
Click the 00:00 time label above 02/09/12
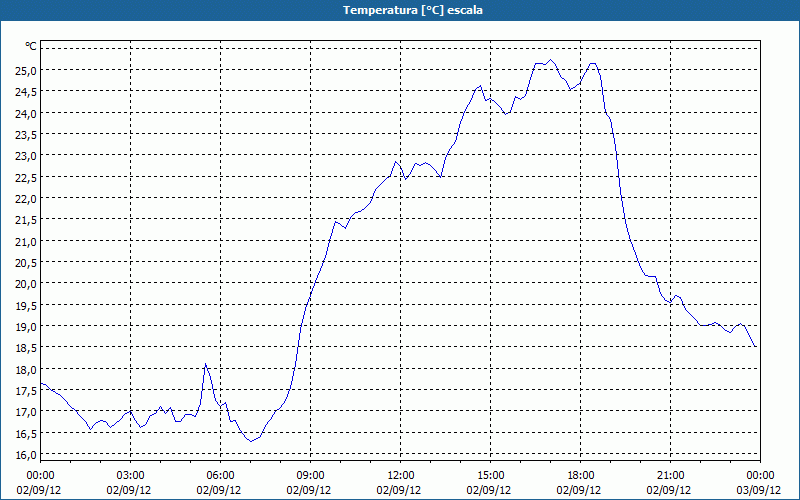(40, 476)
